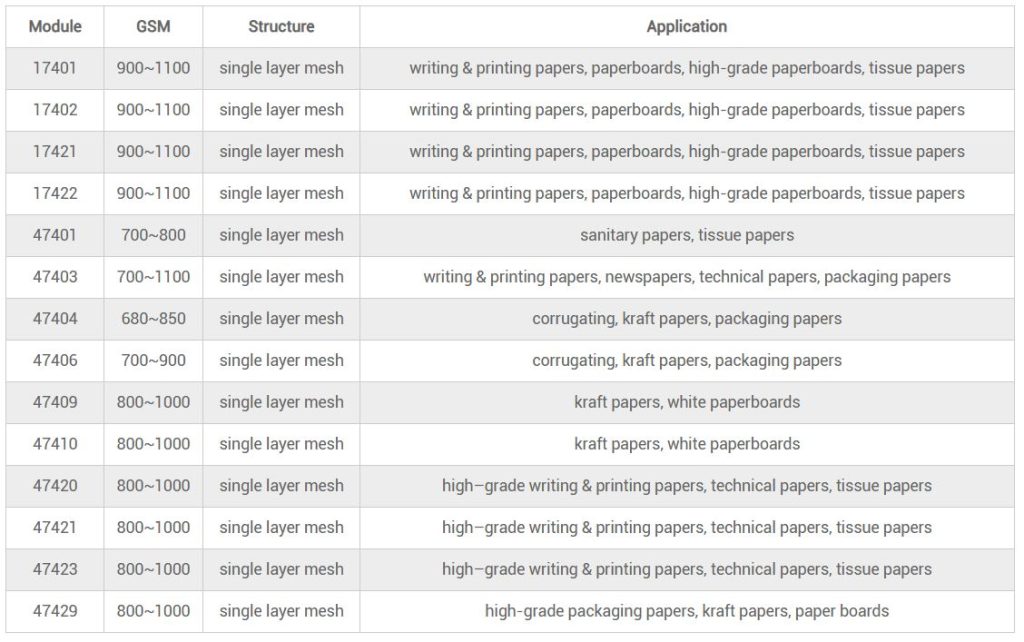Viewport: 1024px width, 642px height.
Task: Click module 47409 cell
Action: click(54, 403)
